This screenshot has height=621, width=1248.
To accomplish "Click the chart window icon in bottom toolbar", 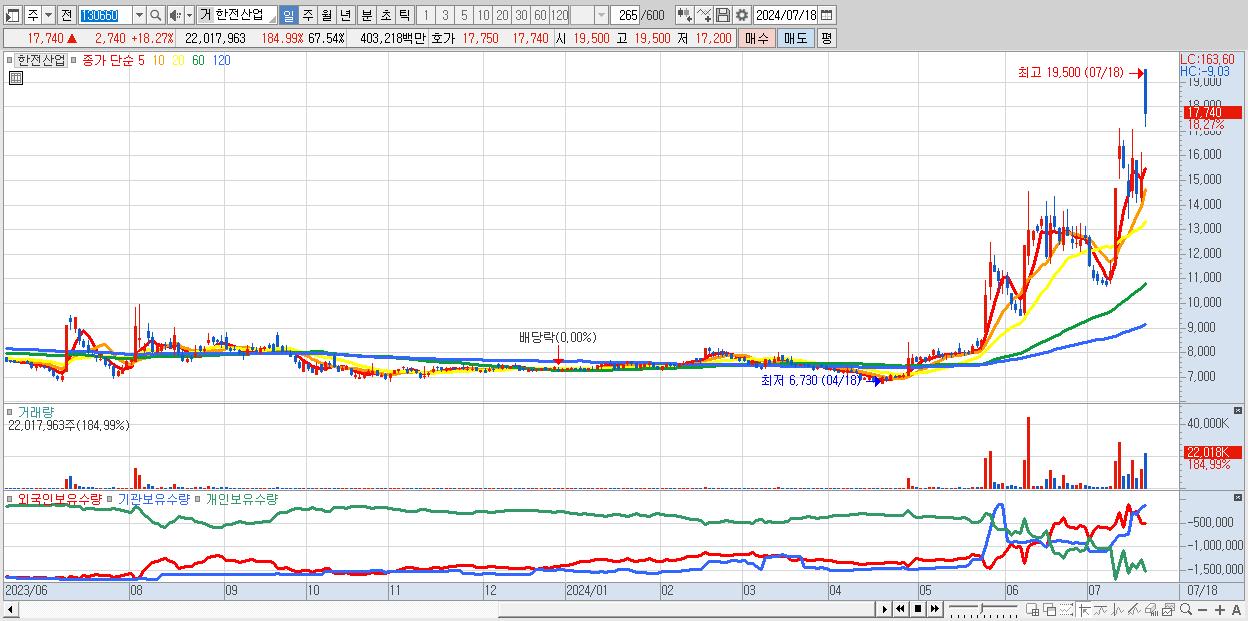I will (1168, 609).
